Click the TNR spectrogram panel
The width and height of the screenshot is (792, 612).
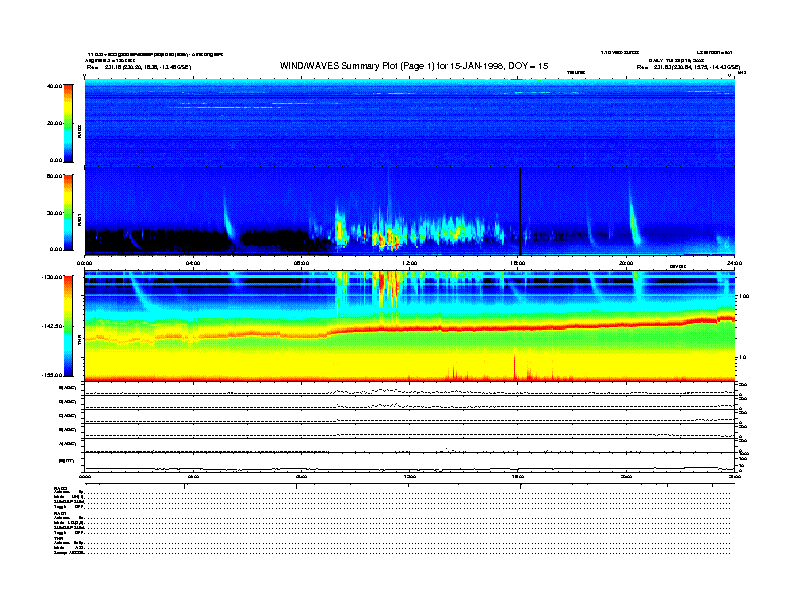[410, 326]
